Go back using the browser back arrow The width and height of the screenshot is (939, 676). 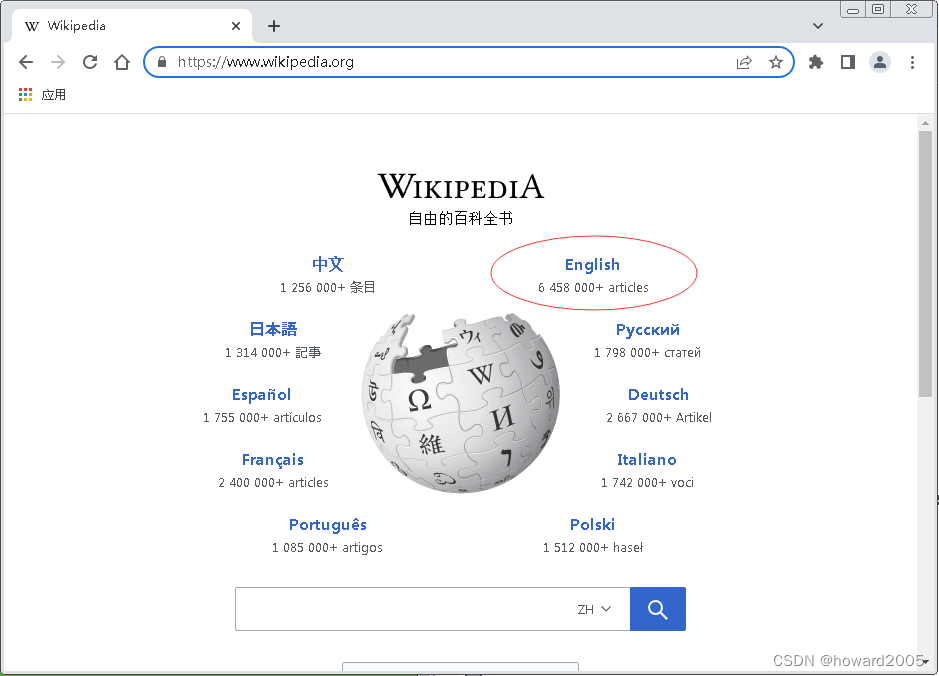[26, 62]
